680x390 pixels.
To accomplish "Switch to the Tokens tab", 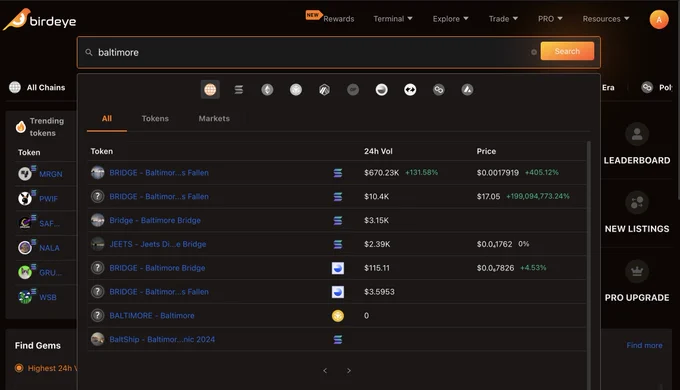I will tap(155, 118).
